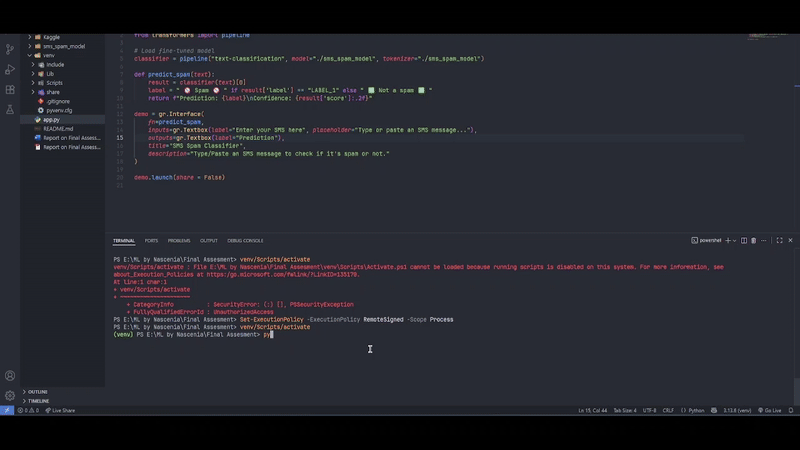The height and width of the screenshot is (450, 800).
Task: Close the terminal panel
Action: 792,240
